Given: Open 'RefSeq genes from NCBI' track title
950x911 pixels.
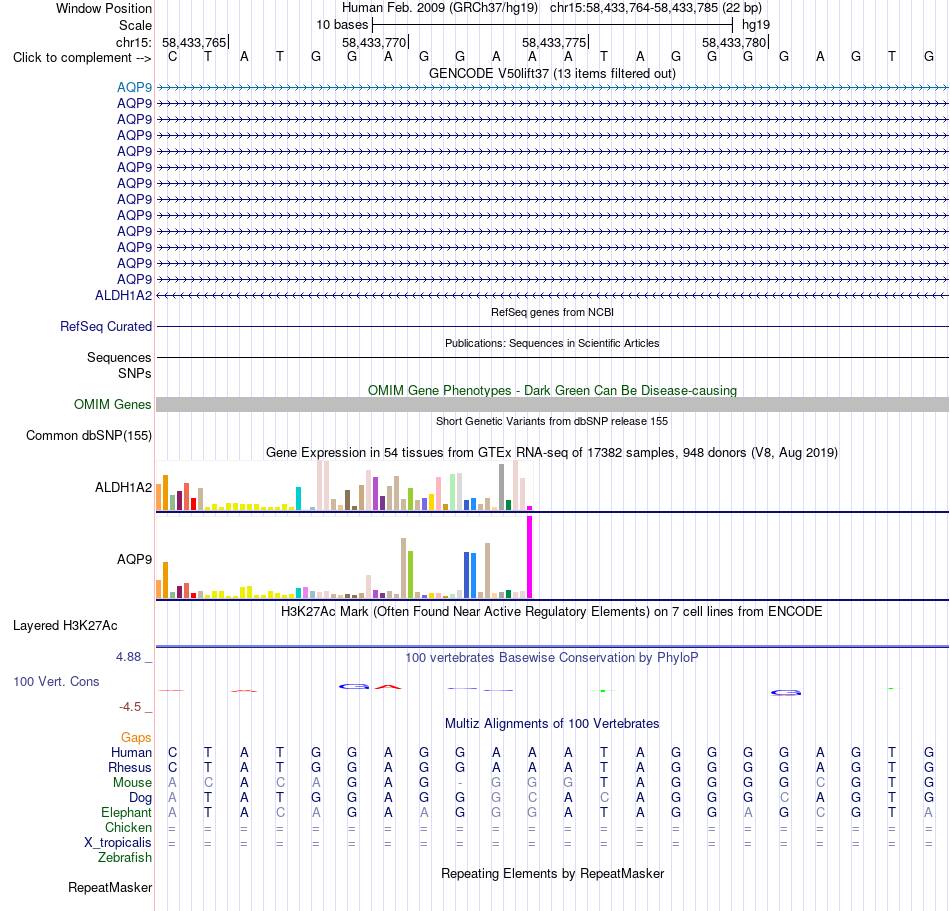Looking at the screenshot, I should [552, 312].
